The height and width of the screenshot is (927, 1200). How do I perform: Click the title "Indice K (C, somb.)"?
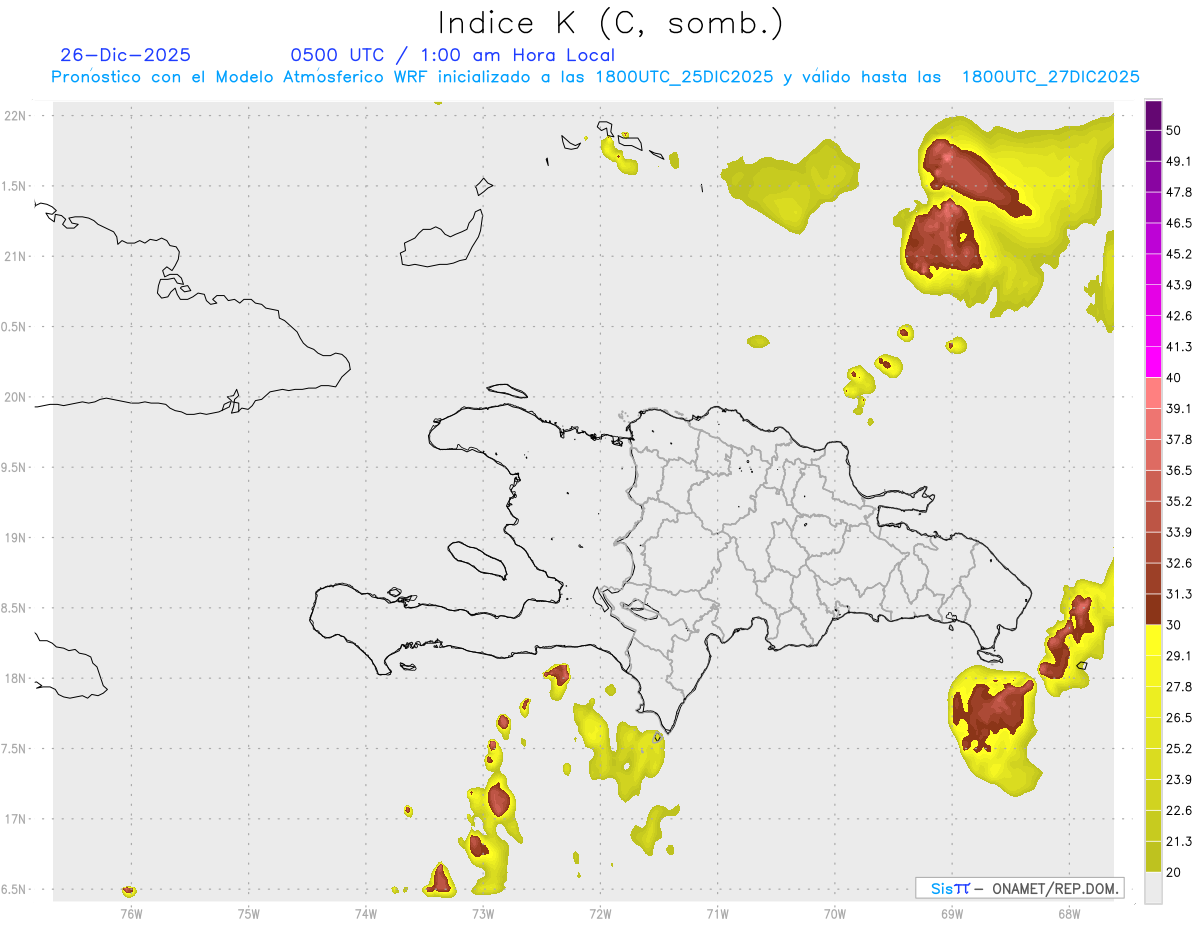611,23
